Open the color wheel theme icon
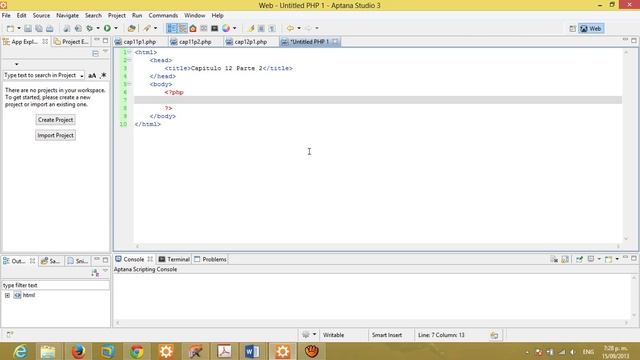Image resolution: width=640 pixels, height=360 pixels. [x=226, y=28]
